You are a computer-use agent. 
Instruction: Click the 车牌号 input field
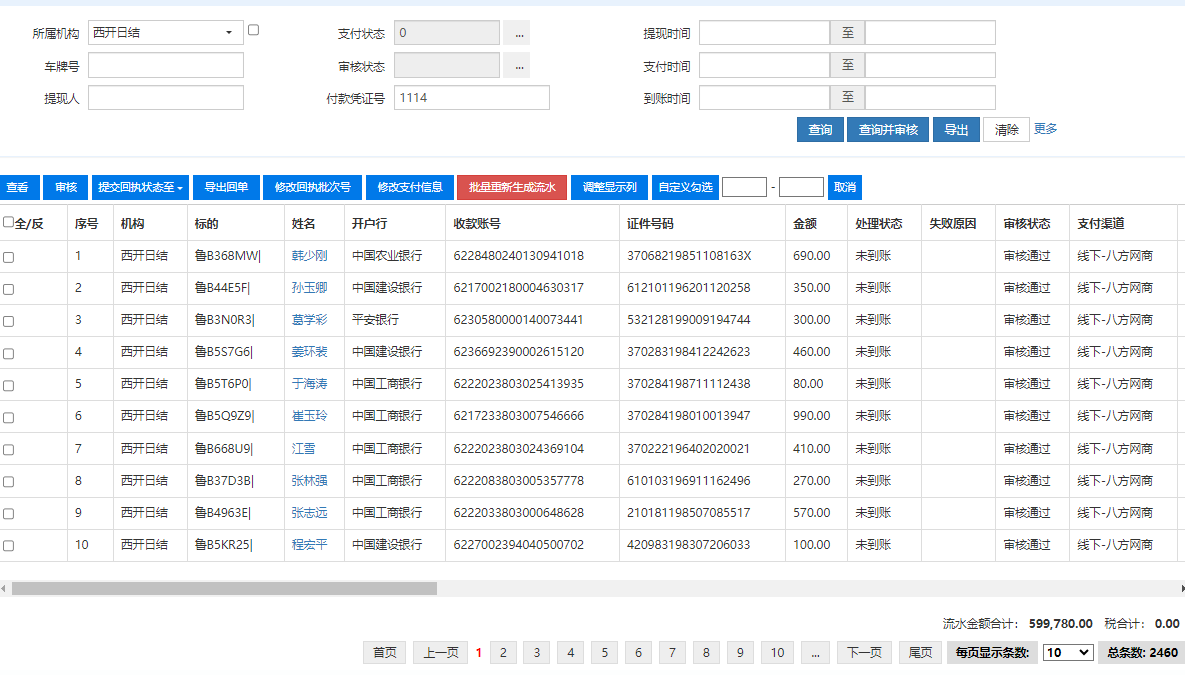pos(166,66)
